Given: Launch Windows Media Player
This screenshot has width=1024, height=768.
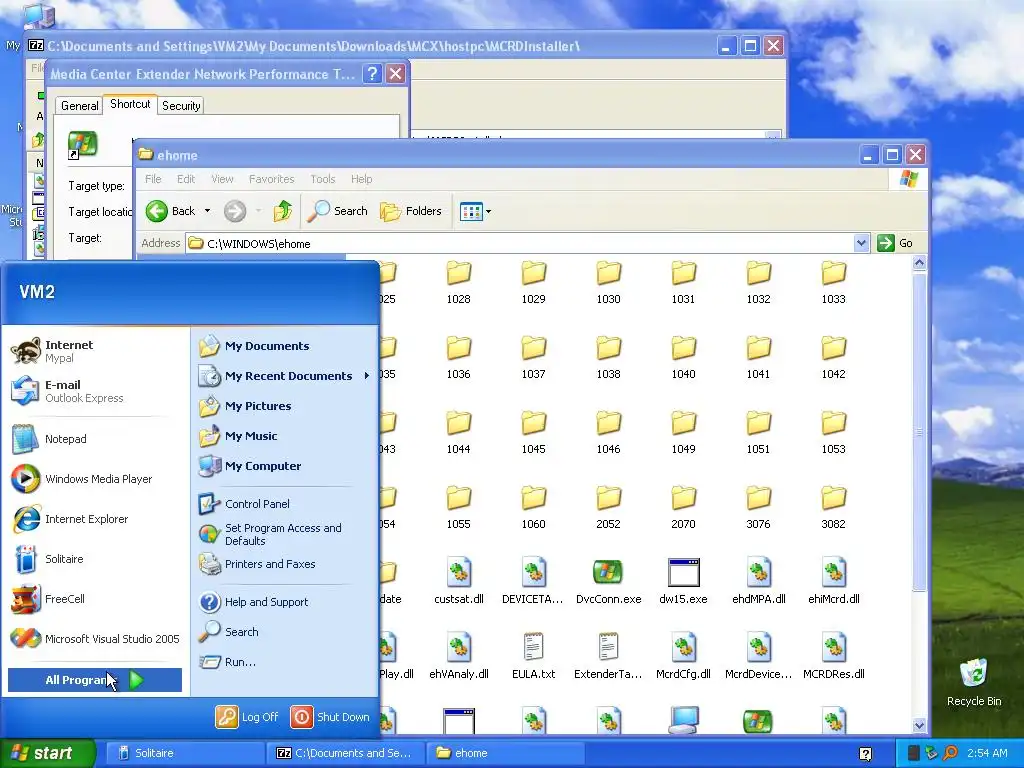Looking at the screenshot, I should (x=97, y=479).
